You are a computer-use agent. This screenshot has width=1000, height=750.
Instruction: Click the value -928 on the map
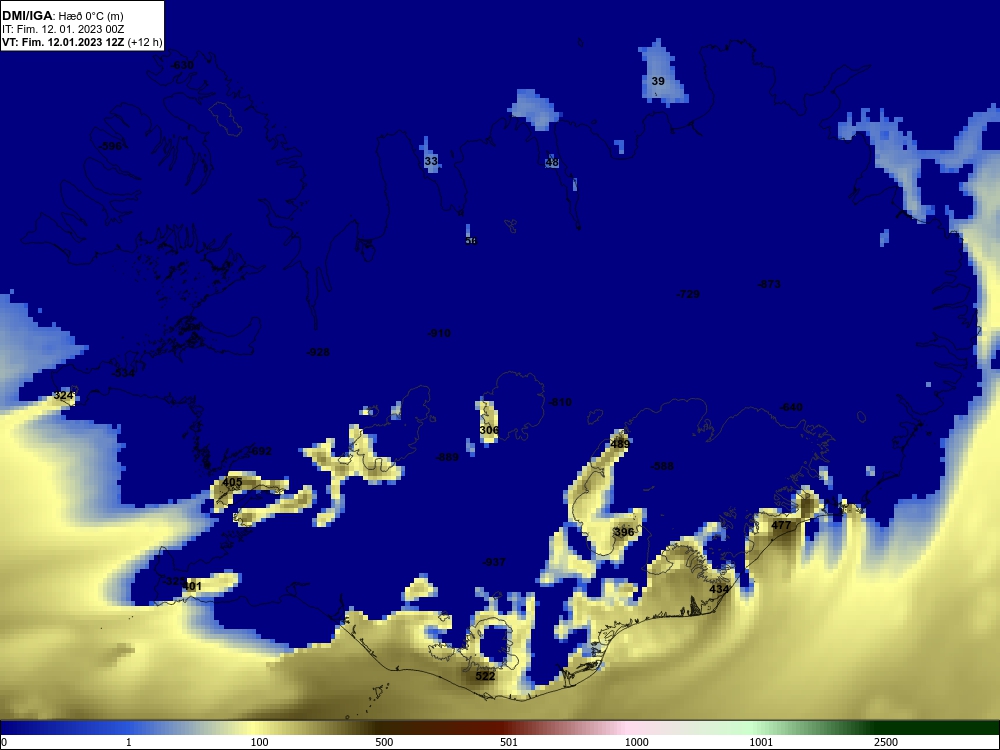tap(318, 352)
